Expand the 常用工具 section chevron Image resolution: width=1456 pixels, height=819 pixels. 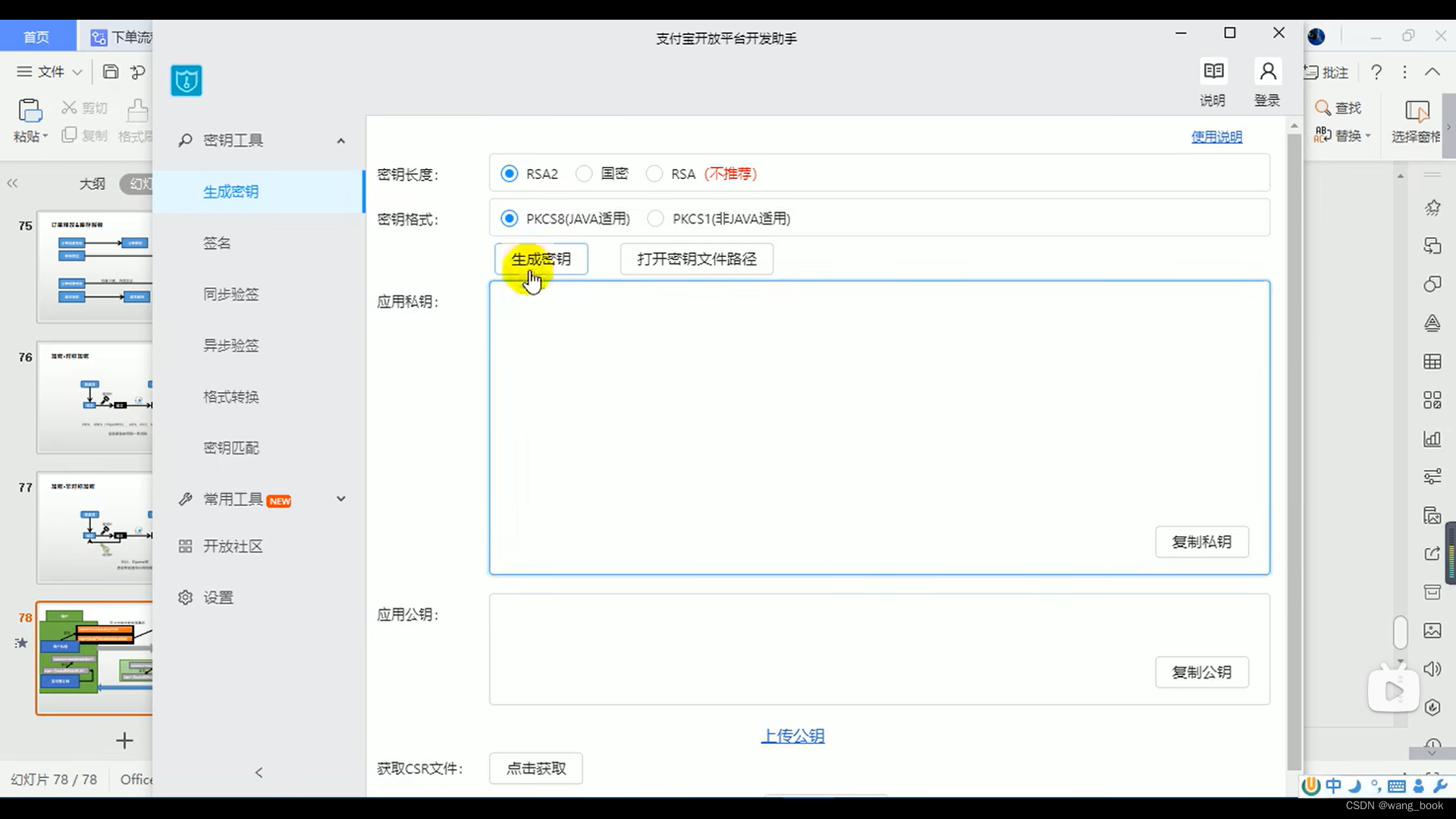pyautogui.click(x=341, y=499)
